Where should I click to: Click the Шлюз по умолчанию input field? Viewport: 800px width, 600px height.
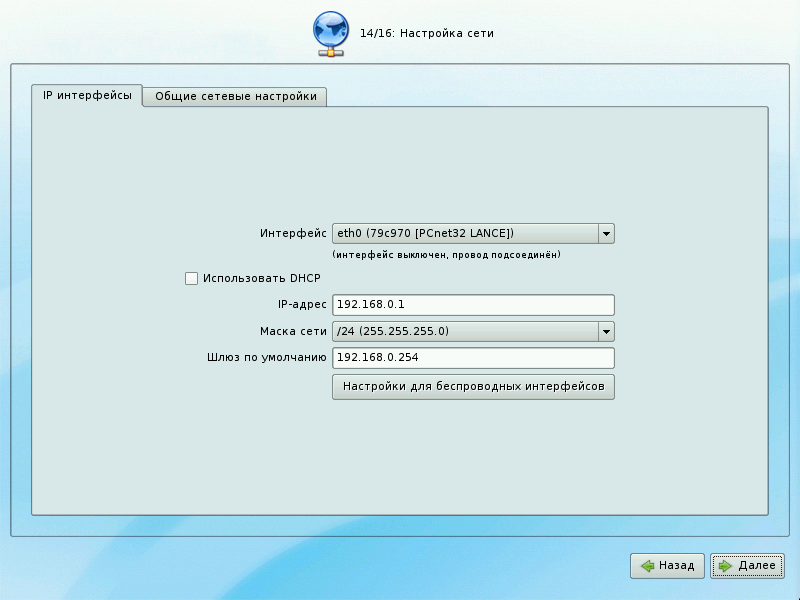point(472,358)
